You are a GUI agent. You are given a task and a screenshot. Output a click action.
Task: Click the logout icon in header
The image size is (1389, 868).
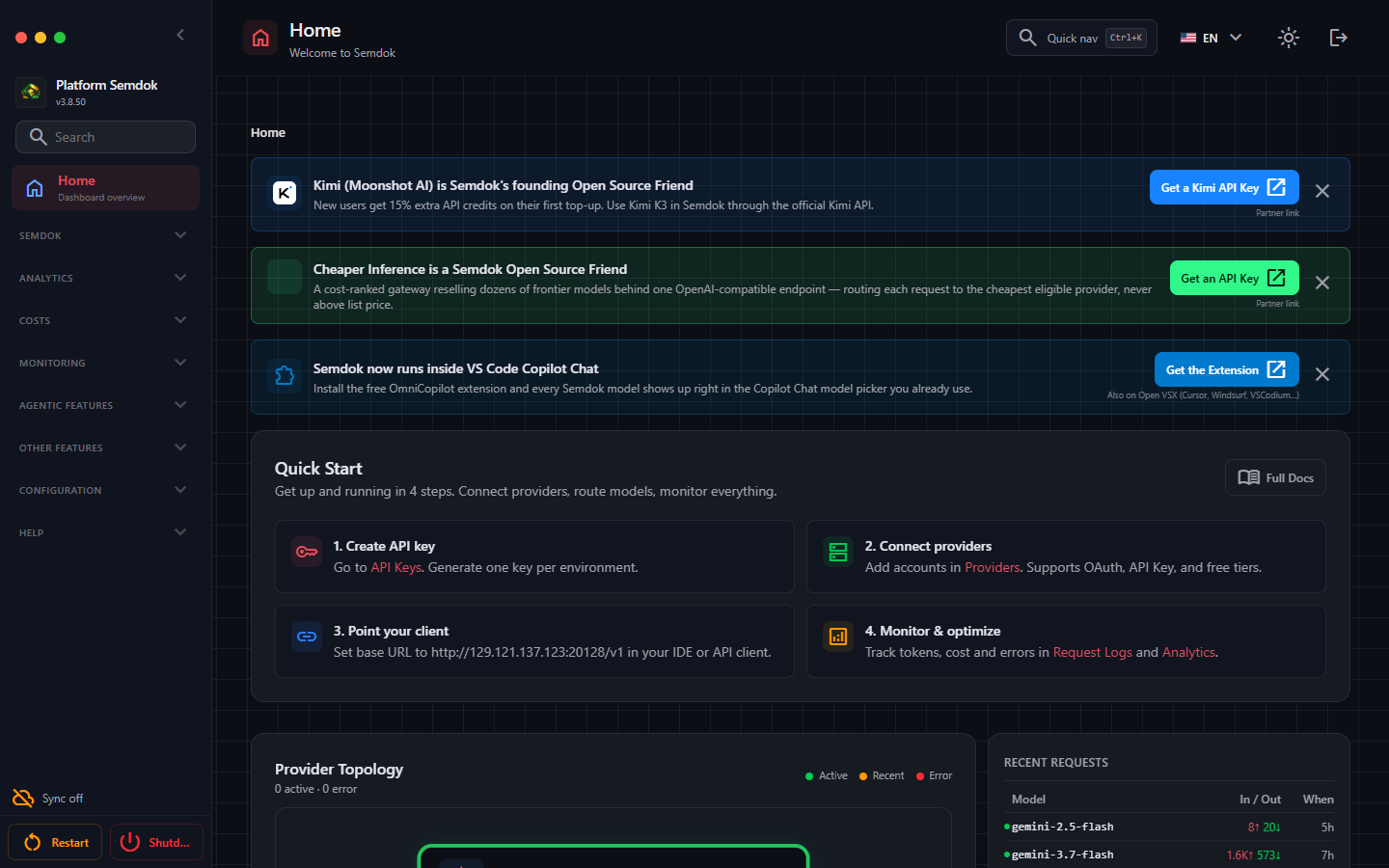tap(1339, 38)
